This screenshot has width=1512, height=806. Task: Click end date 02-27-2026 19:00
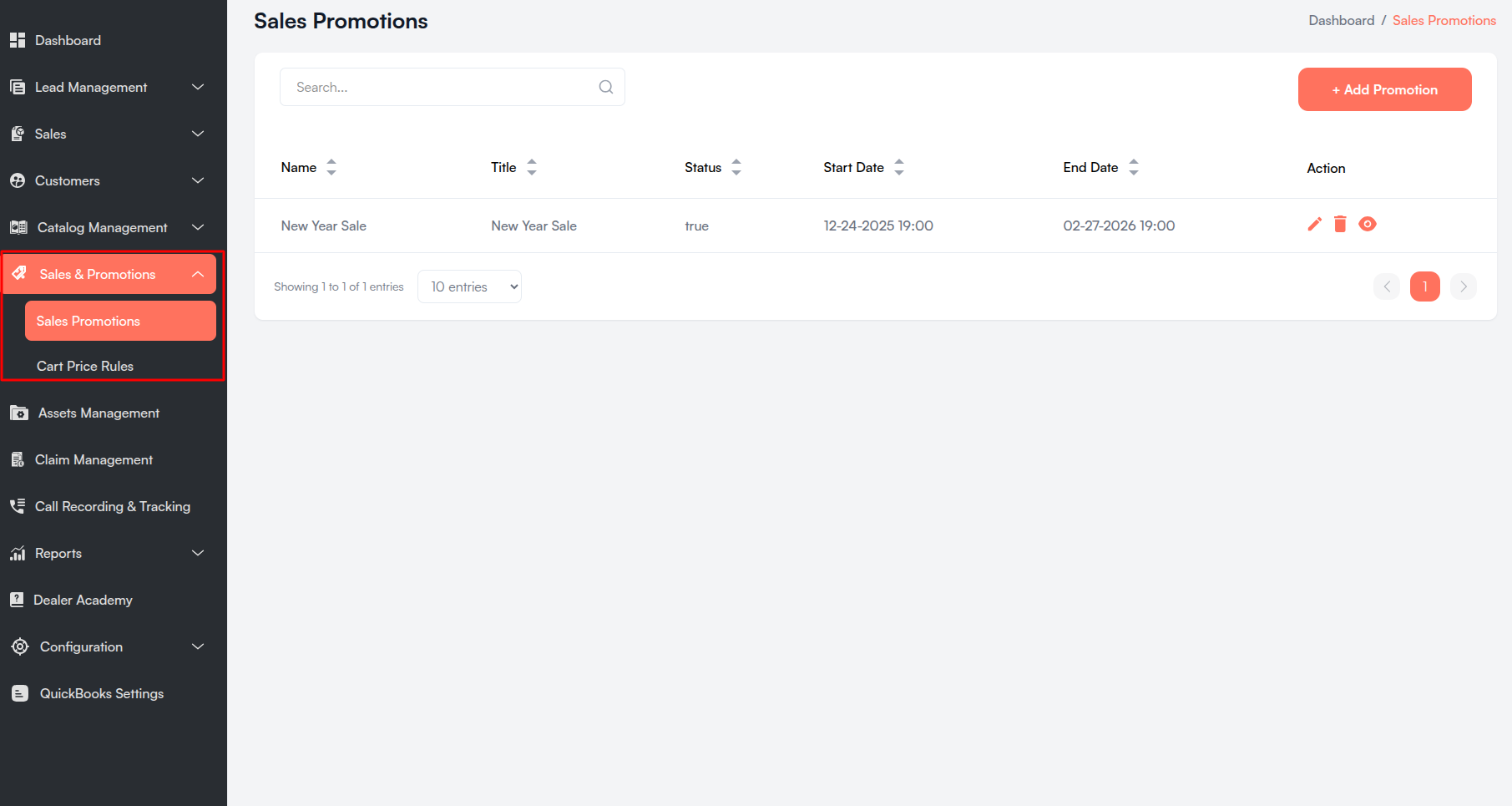pyautogui.click(x=1119, y=226)
